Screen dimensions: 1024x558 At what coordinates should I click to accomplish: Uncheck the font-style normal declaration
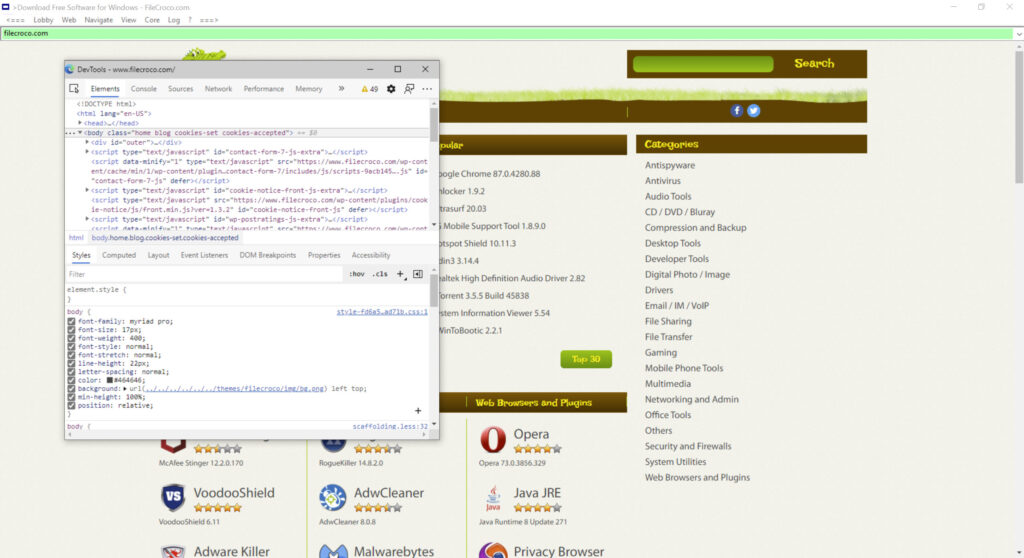[x=71, y=347]
